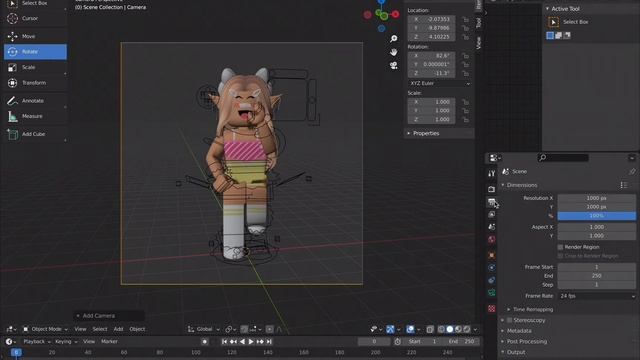
Task: Open the timeline Marker menu
Action: pyautogui.click(x=109, y=342)
